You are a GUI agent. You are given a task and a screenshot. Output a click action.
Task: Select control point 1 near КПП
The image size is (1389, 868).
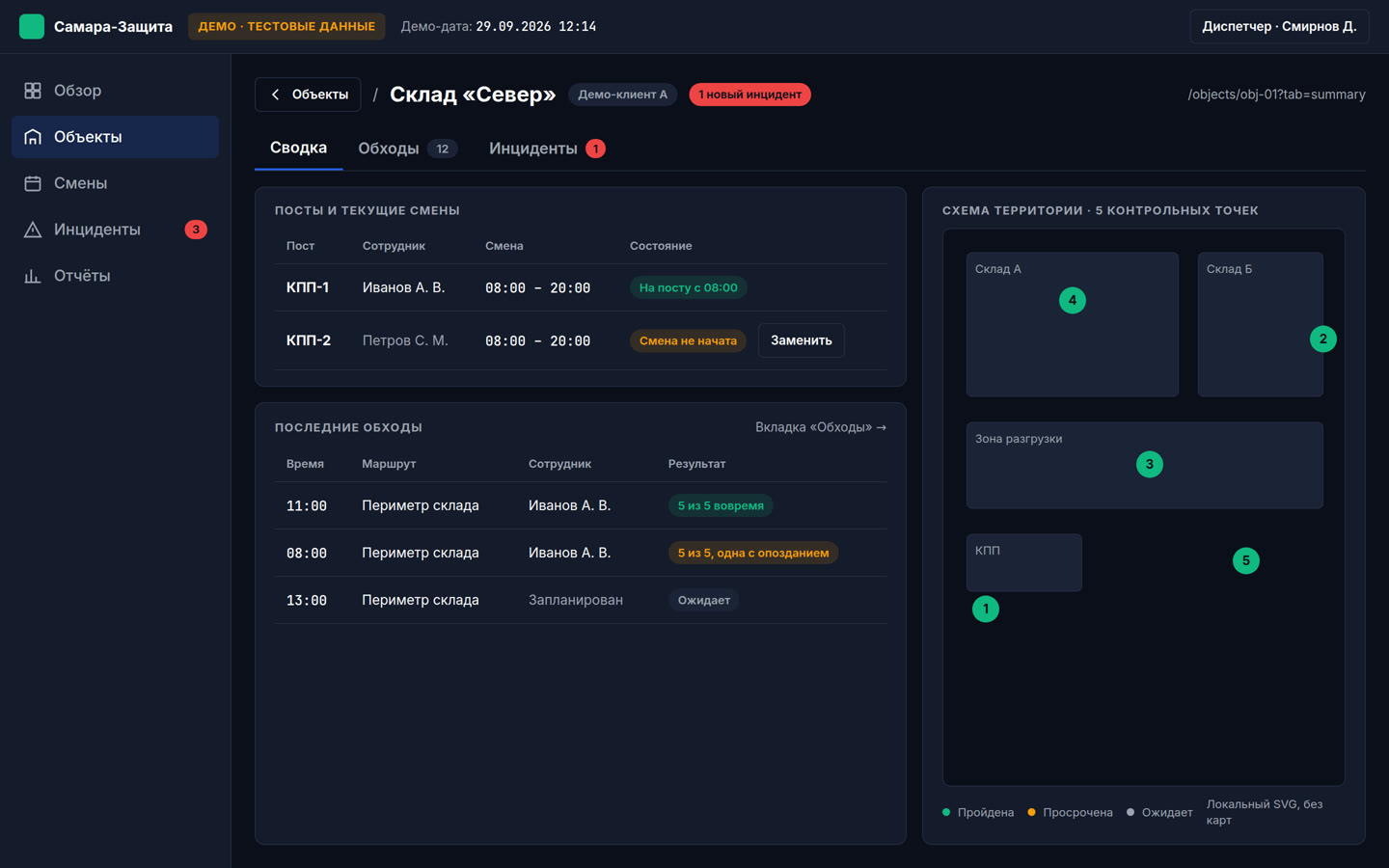pos(986,609)
